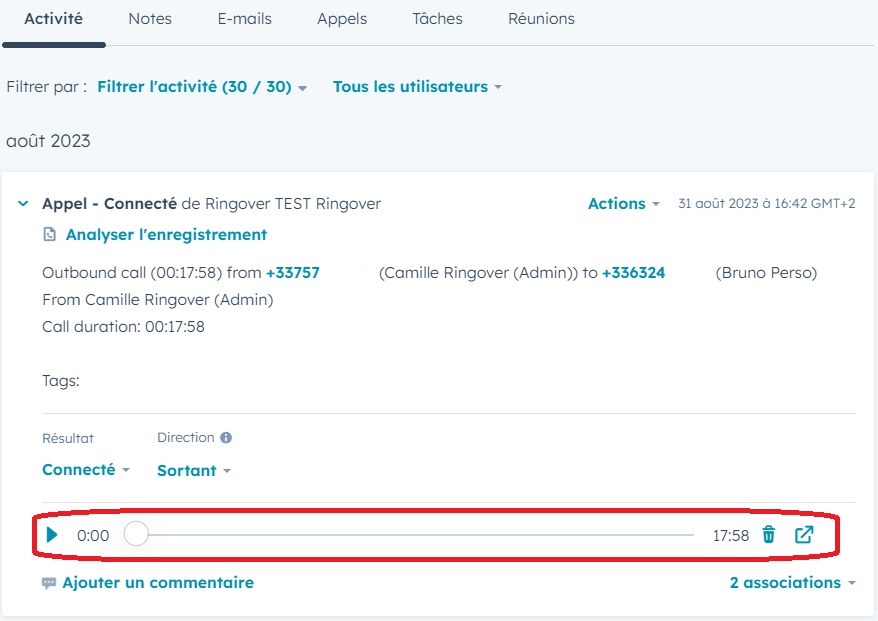Image resolution: width=878 pixels, height=621 pixels.
Task: Open the Filtrer l'activité dropdown
Action: (202, 87)
